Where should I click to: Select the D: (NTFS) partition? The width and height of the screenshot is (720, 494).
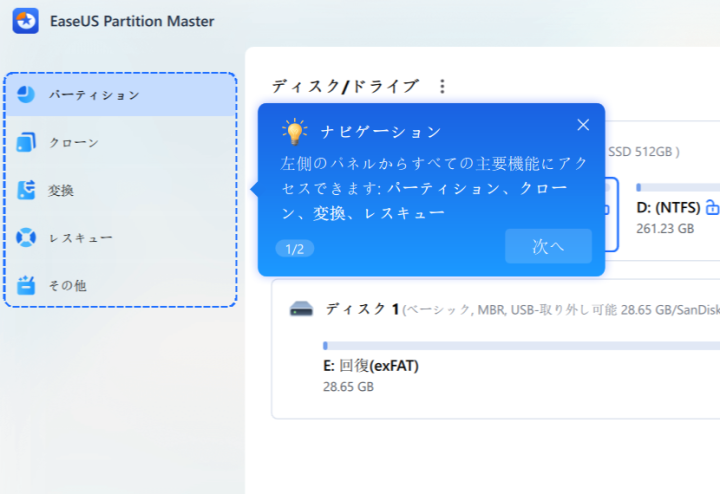tap(669, 208)
